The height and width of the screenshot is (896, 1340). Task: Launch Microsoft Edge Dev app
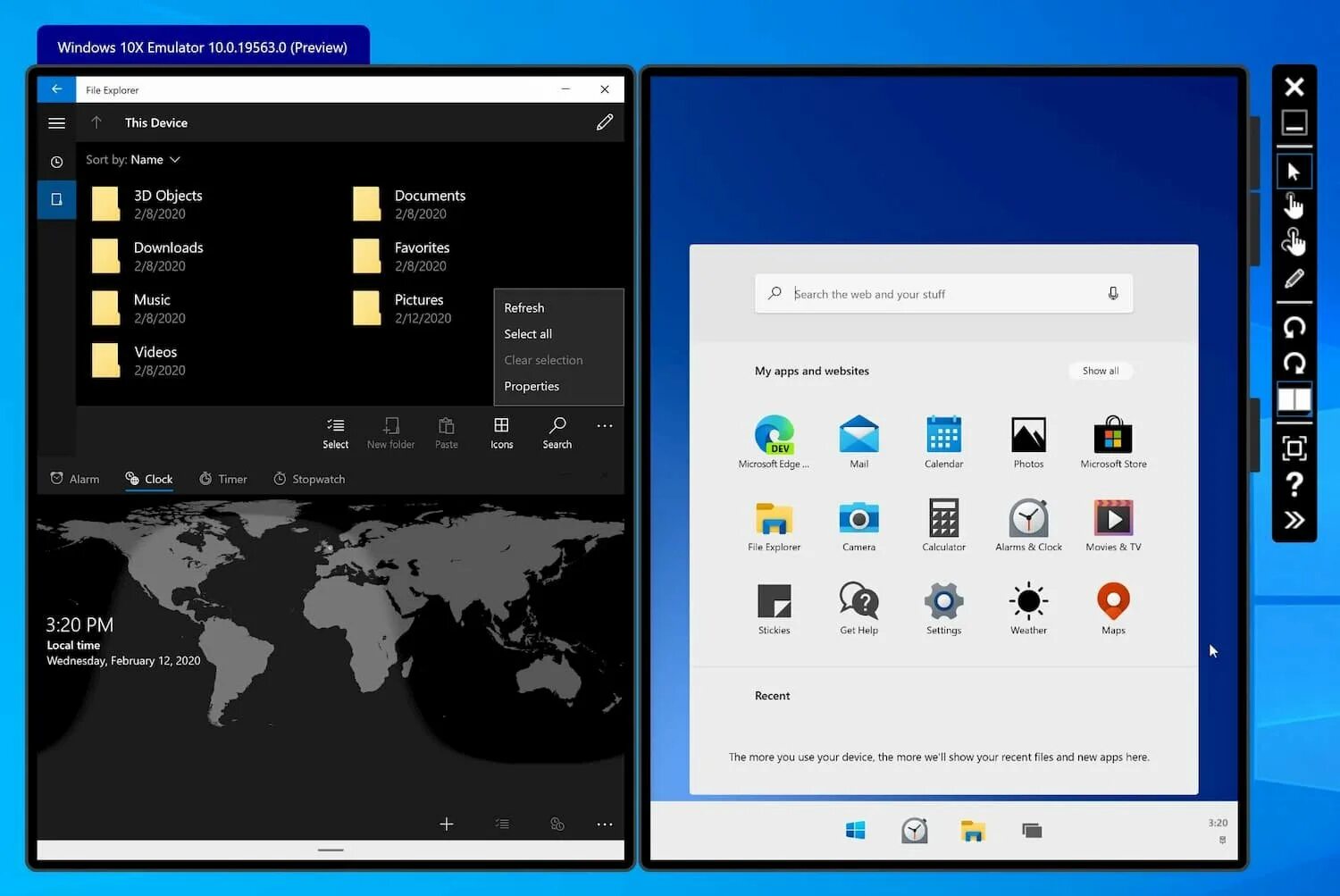tap(774, 442)
